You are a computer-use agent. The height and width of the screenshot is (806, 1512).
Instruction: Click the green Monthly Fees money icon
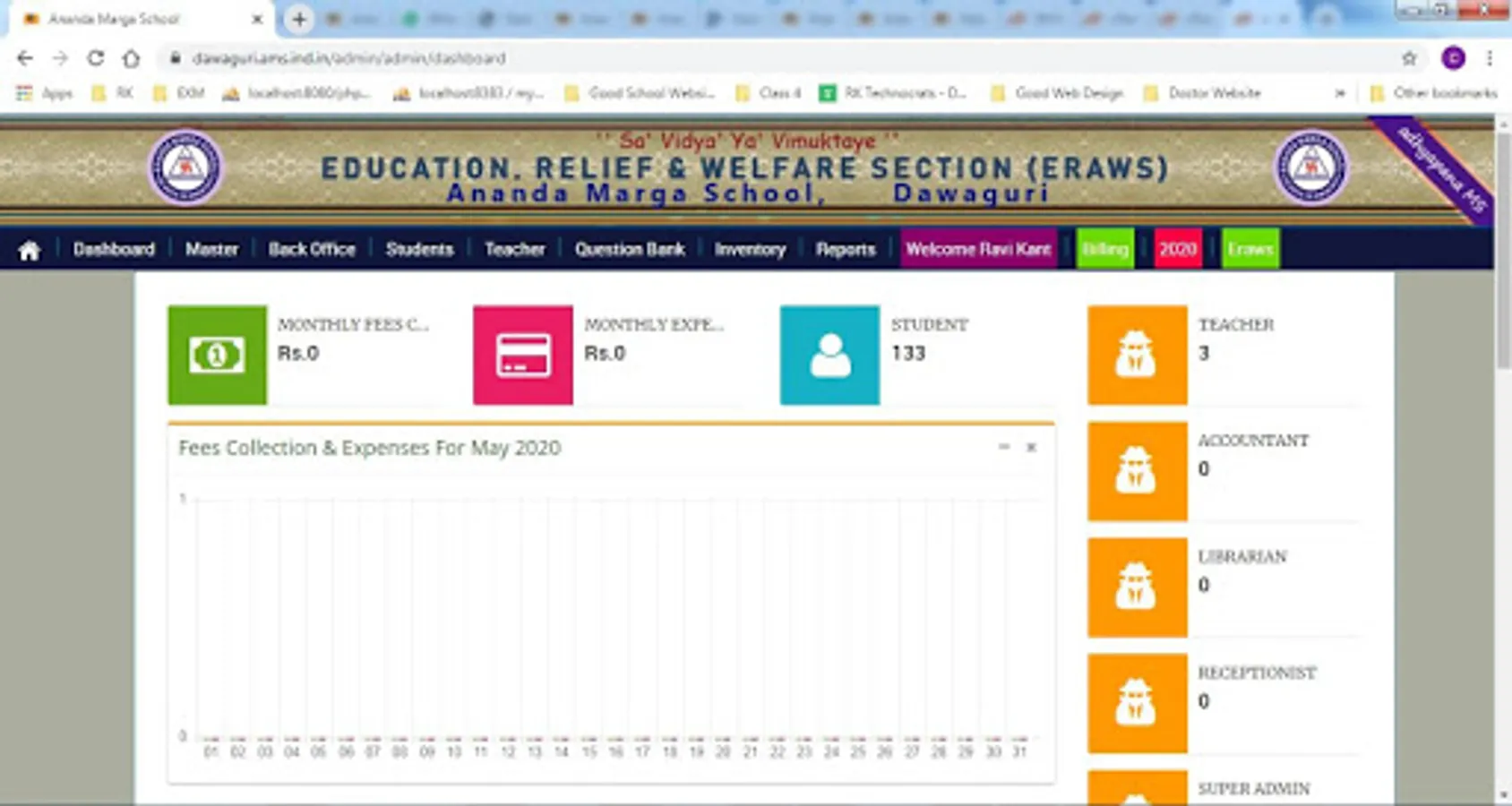point(217,356)
